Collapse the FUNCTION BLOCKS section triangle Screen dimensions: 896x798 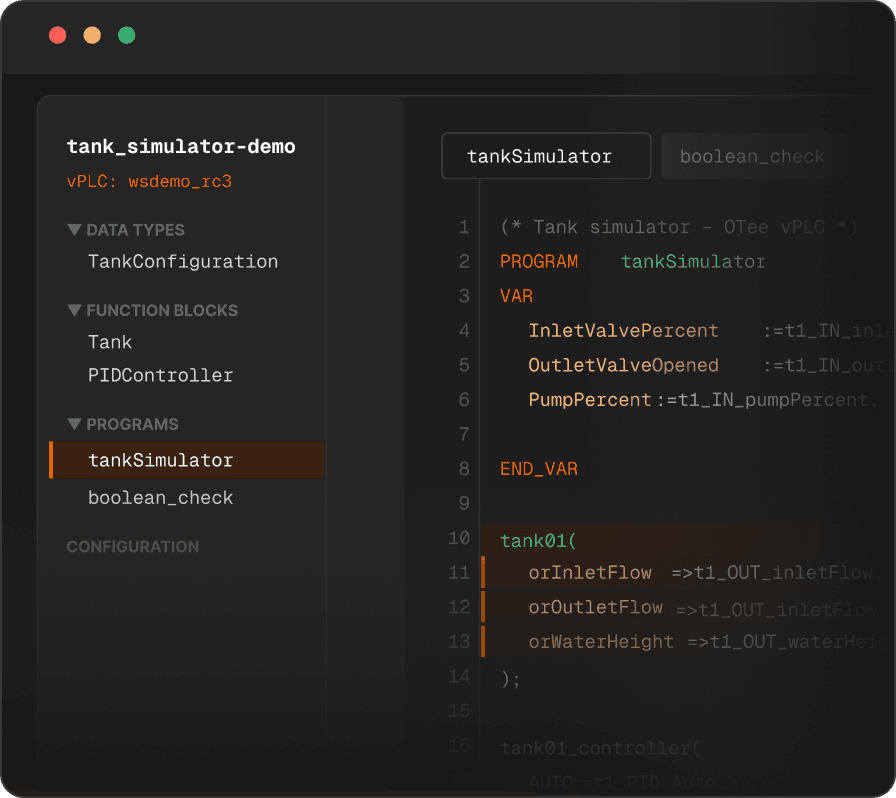[x=74, y=310]
